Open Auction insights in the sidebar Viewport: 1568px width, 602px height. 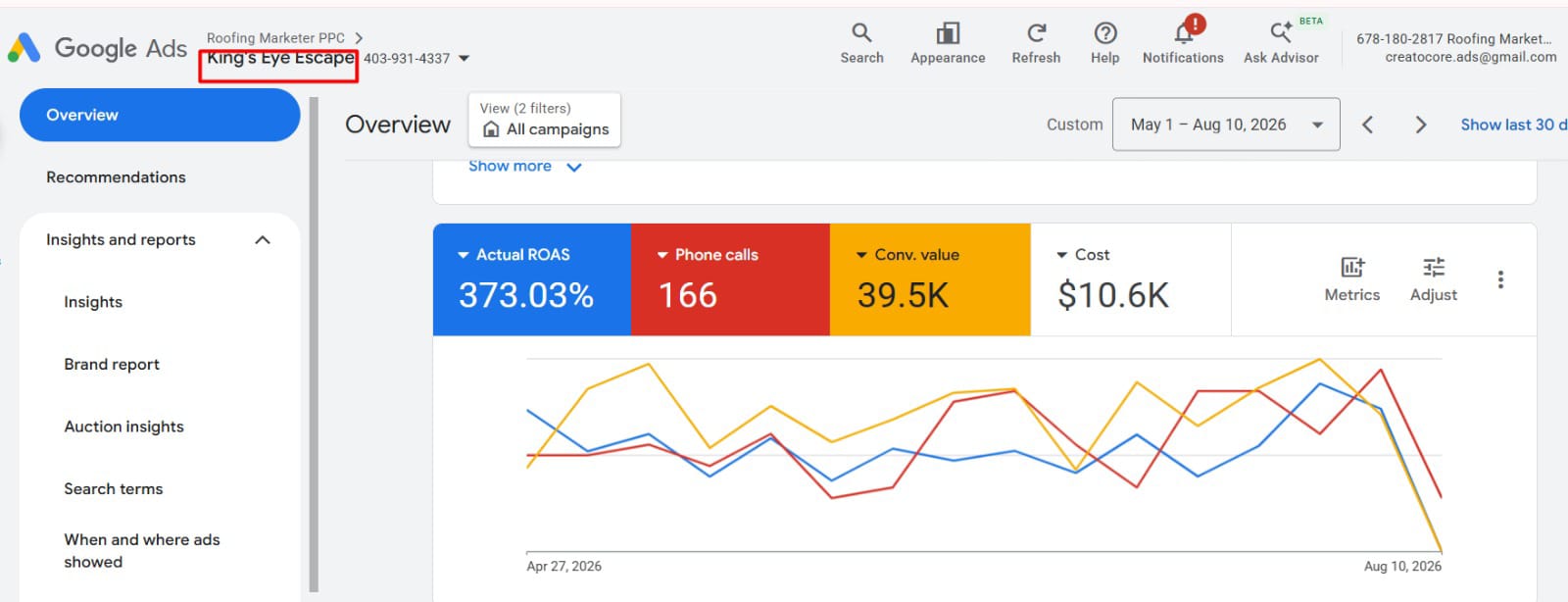click(x=123, y=426)
